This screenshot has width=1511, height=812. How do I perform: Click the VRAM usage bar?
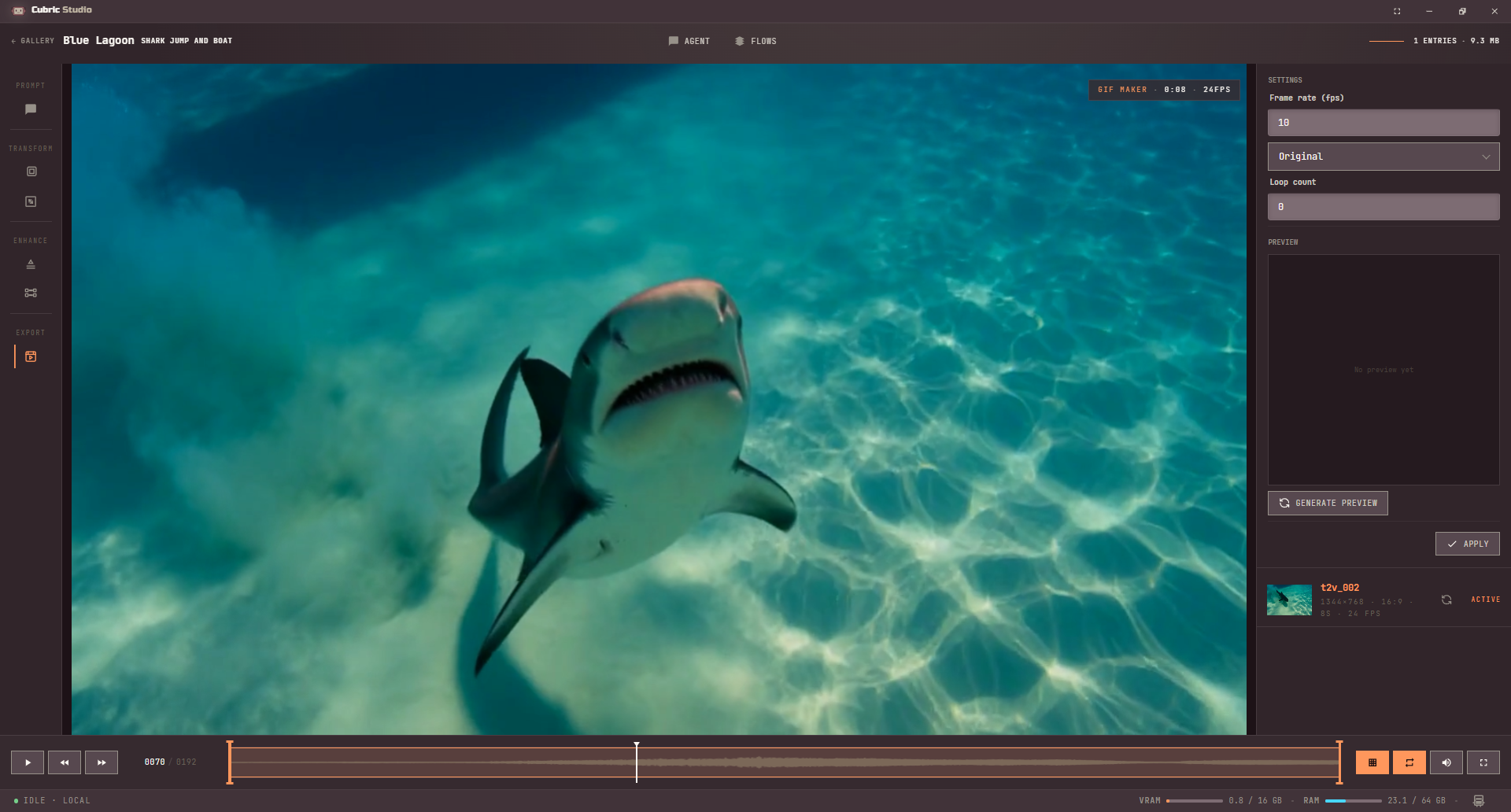[1195, 801]
